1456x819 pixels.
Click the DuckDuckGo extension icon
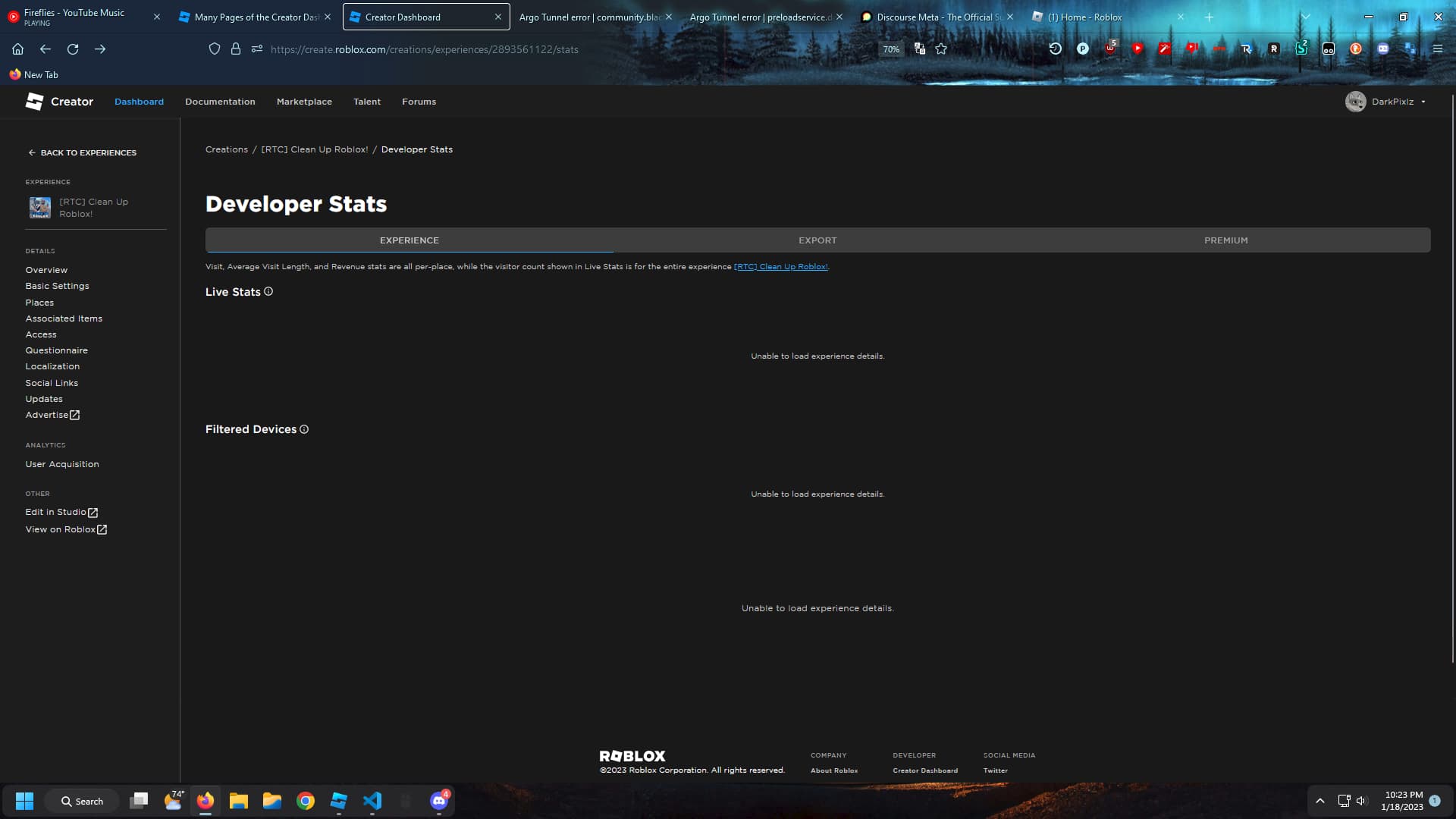[1356, 49]
